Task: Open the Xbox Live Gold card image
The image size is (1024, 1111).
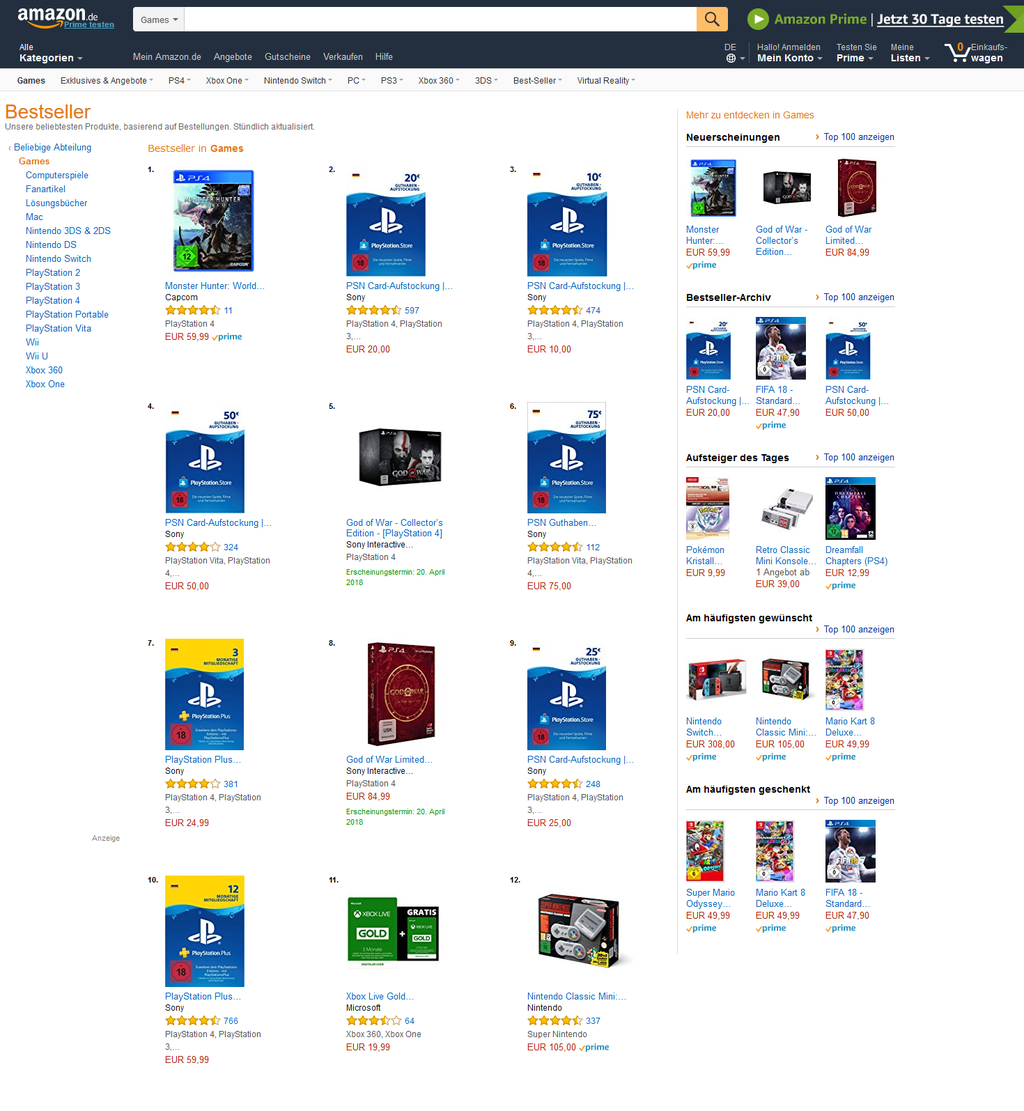Action: point(393,928)
